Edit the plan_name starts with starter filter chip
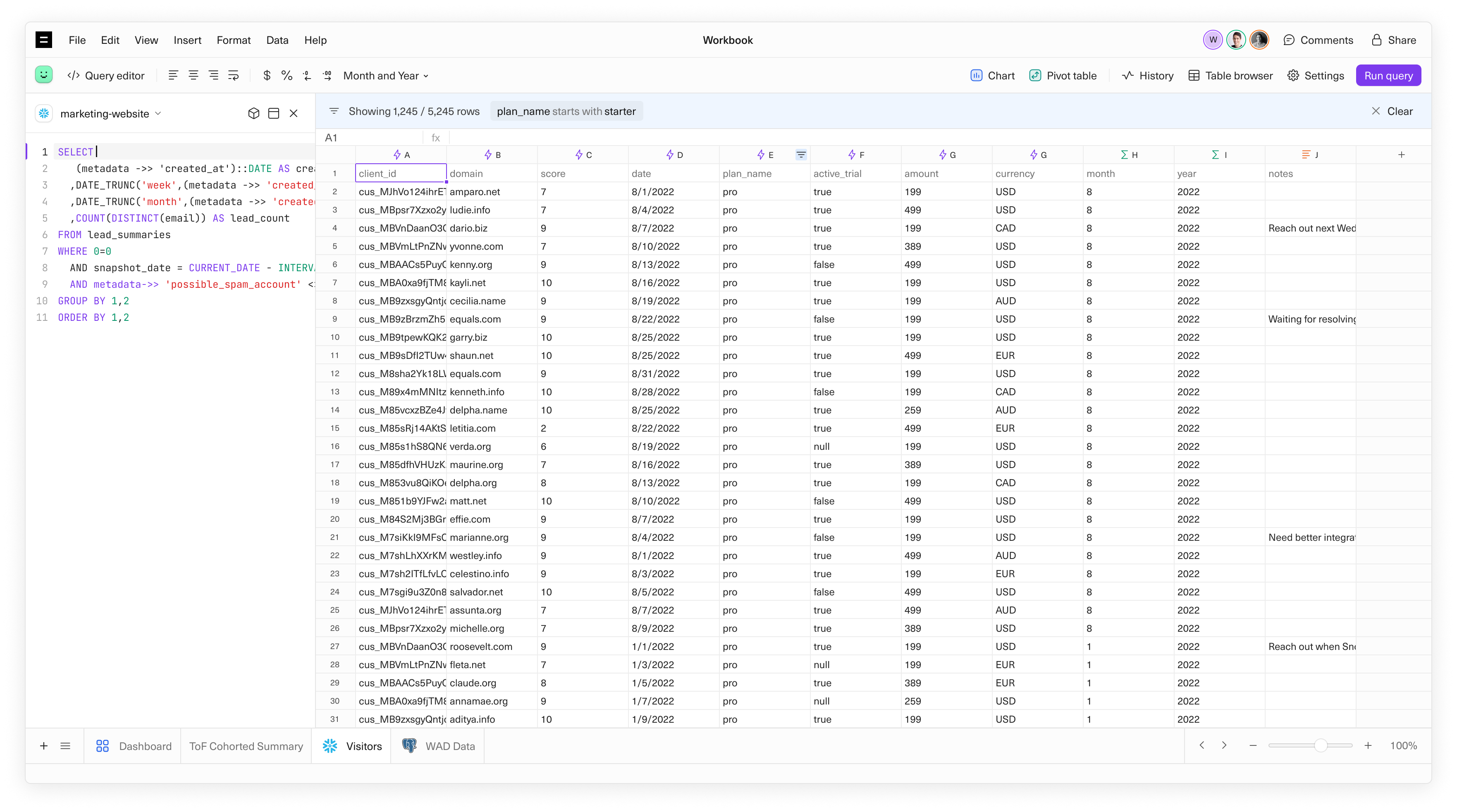 [x=566, y=111]
